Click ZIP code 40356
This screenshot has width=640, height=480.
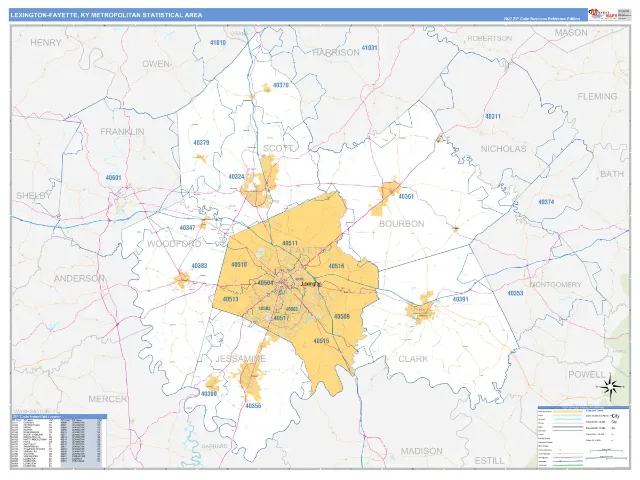[253, 406]
